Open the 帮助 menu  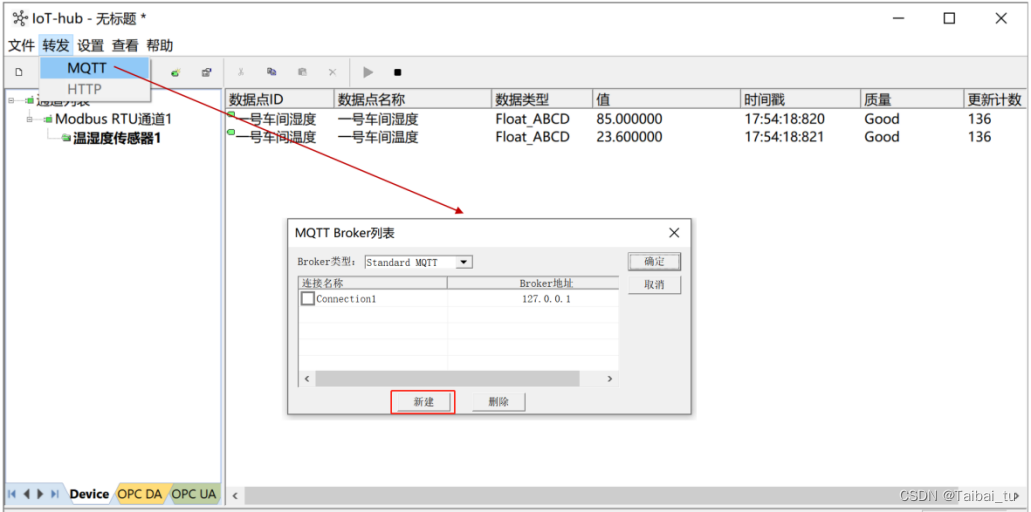pyautogui.click(x=160, y=45)
